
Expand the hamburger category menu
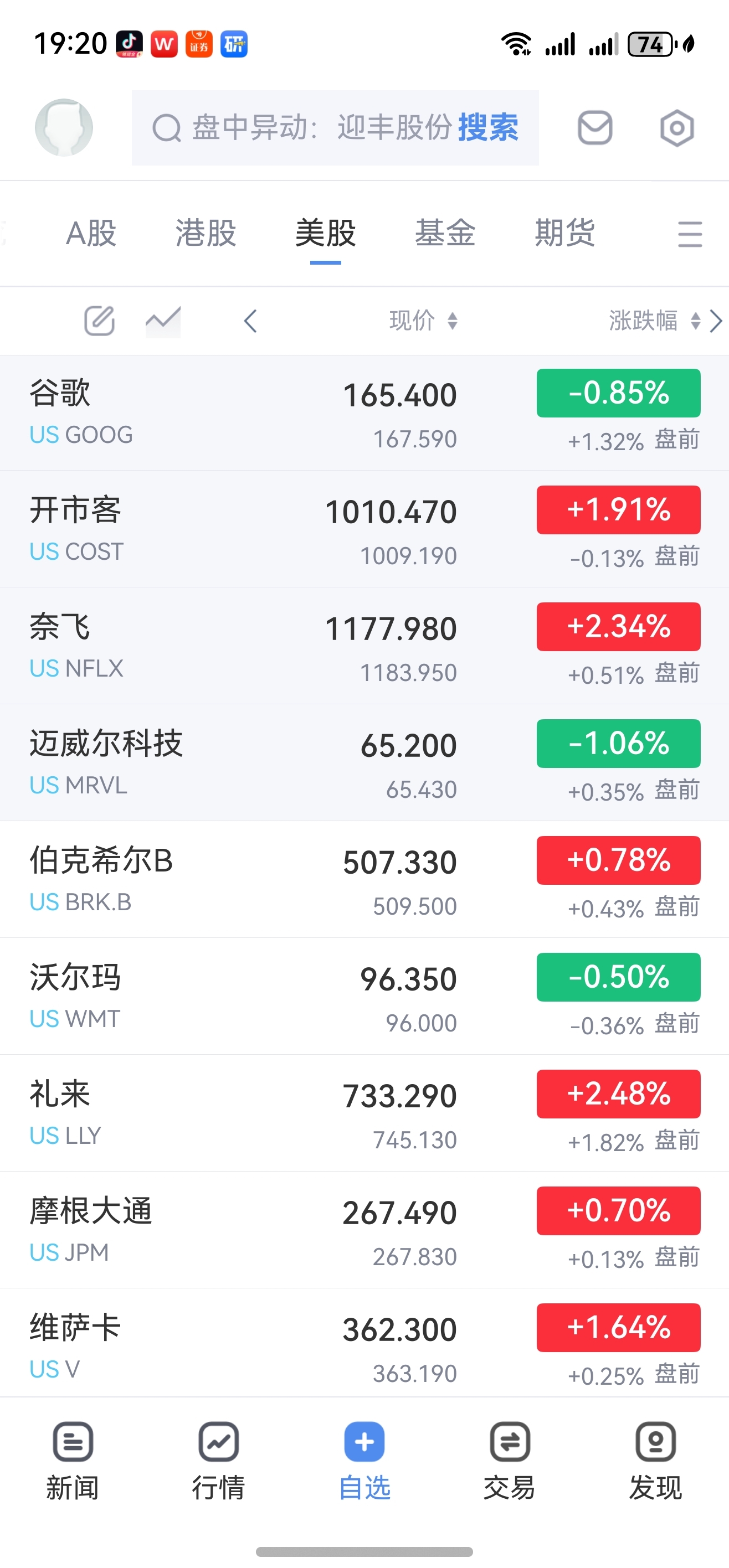tap(690, 234)
